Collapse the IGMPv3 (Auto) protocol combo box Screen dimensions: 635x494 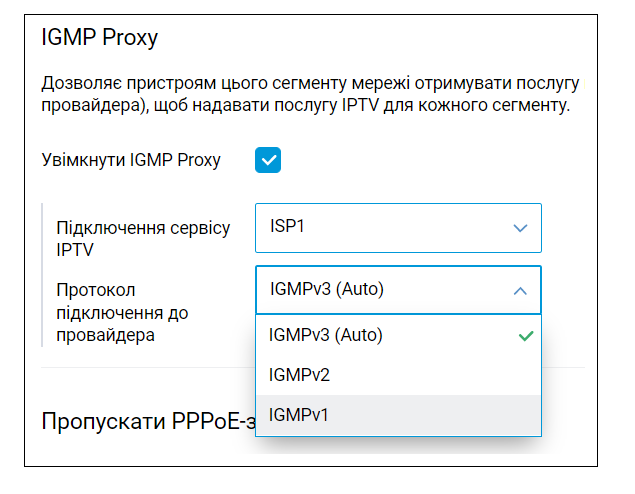click(398, 290)
